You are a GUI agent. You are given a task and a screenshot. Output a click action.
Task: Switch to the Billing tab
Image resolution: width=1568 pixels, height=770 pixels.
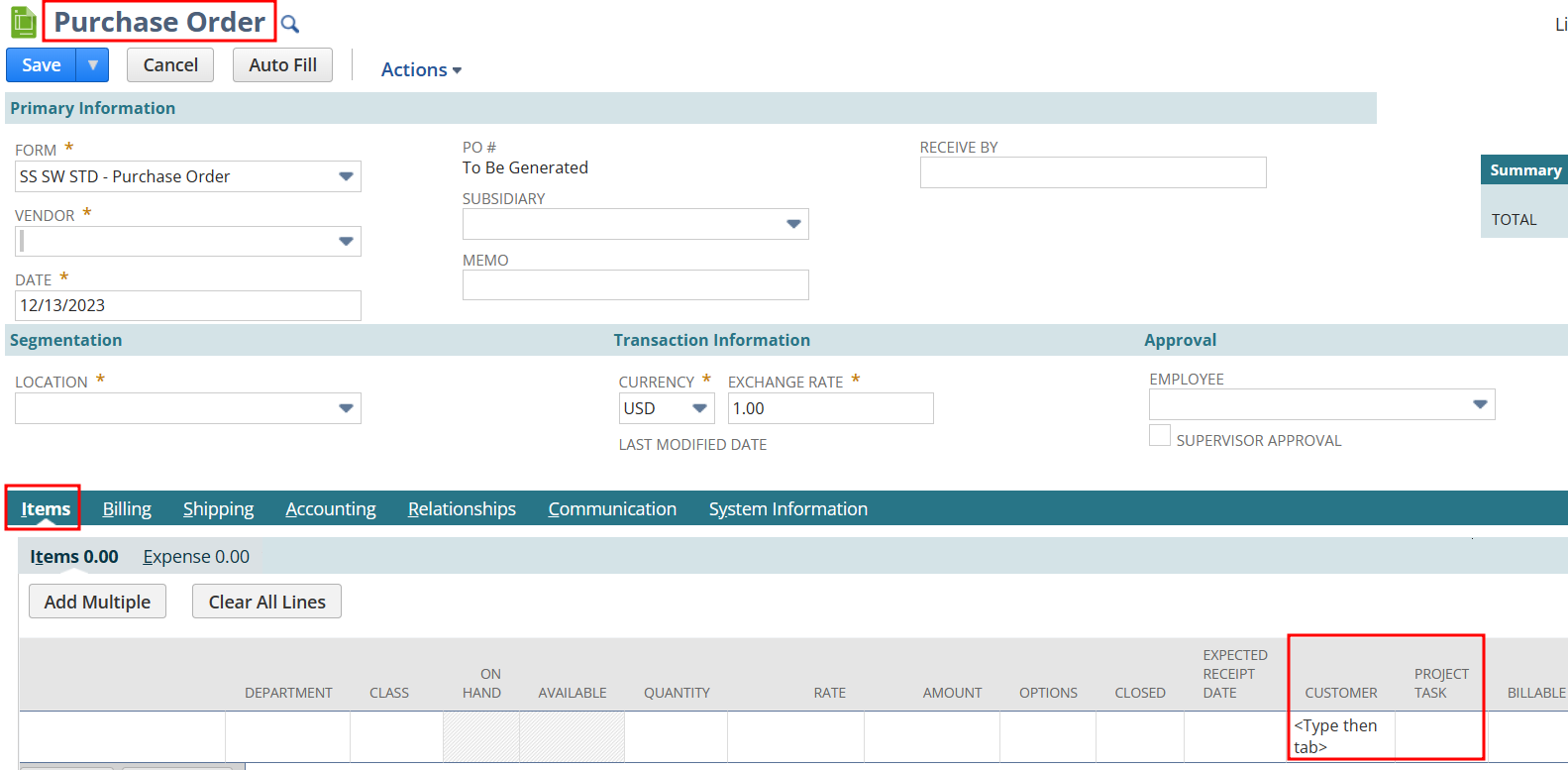(127, 508)
